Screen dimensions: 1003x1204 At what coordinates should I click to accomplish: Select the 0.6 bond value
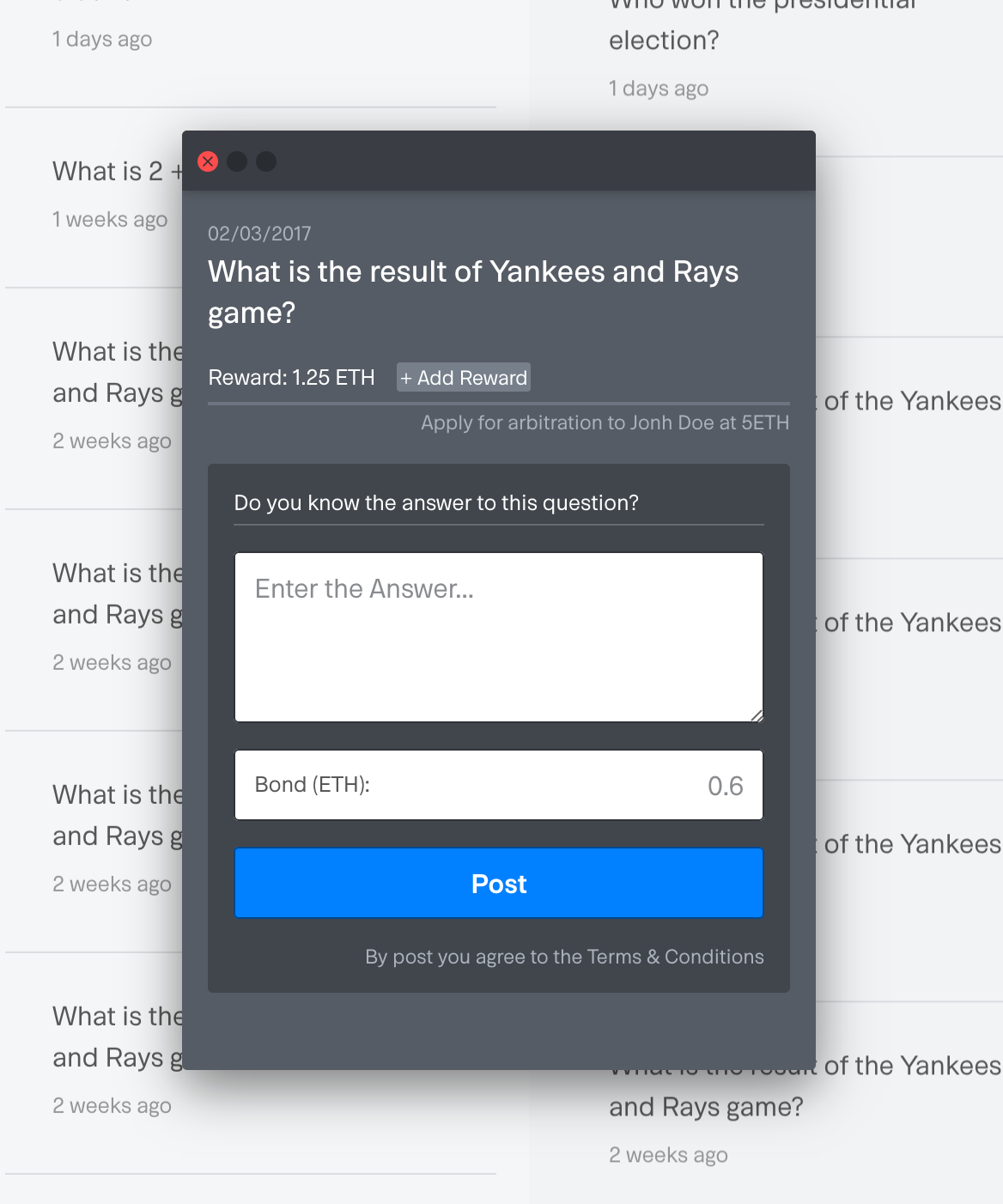tap(726, 786)
